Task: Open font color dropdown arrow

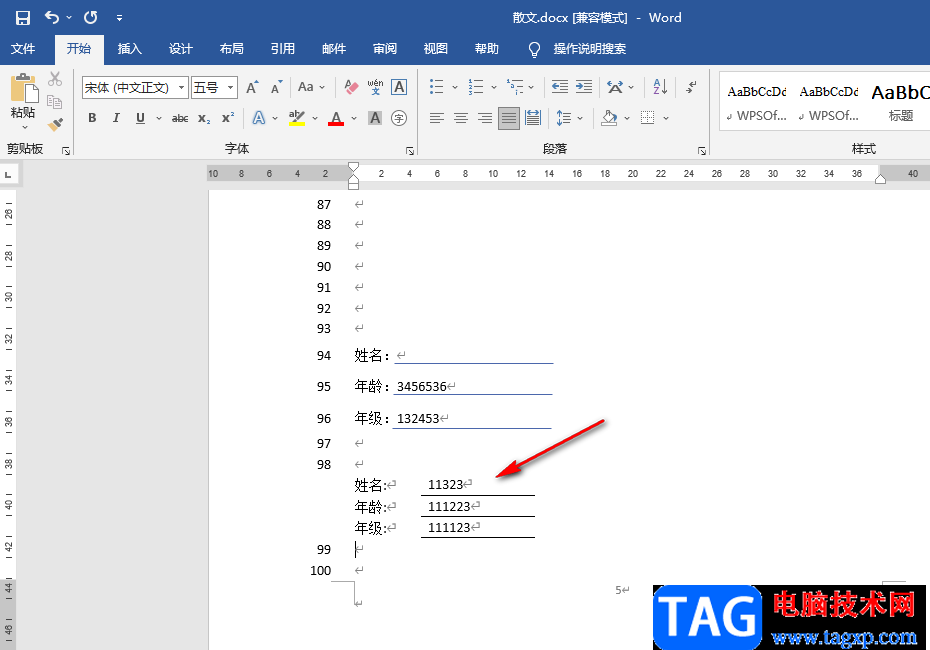Action: click(354, 119)
